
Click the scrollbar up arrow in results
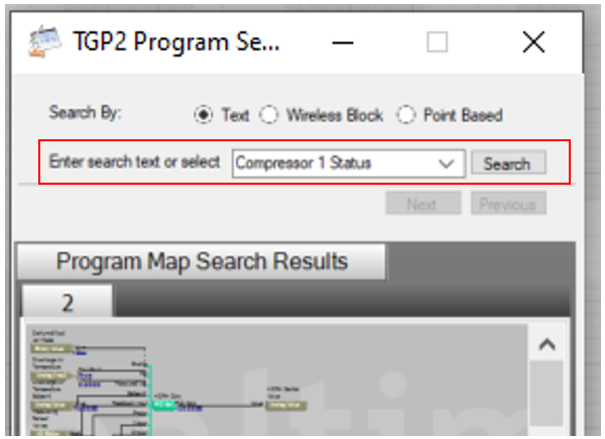click(547, 344)
